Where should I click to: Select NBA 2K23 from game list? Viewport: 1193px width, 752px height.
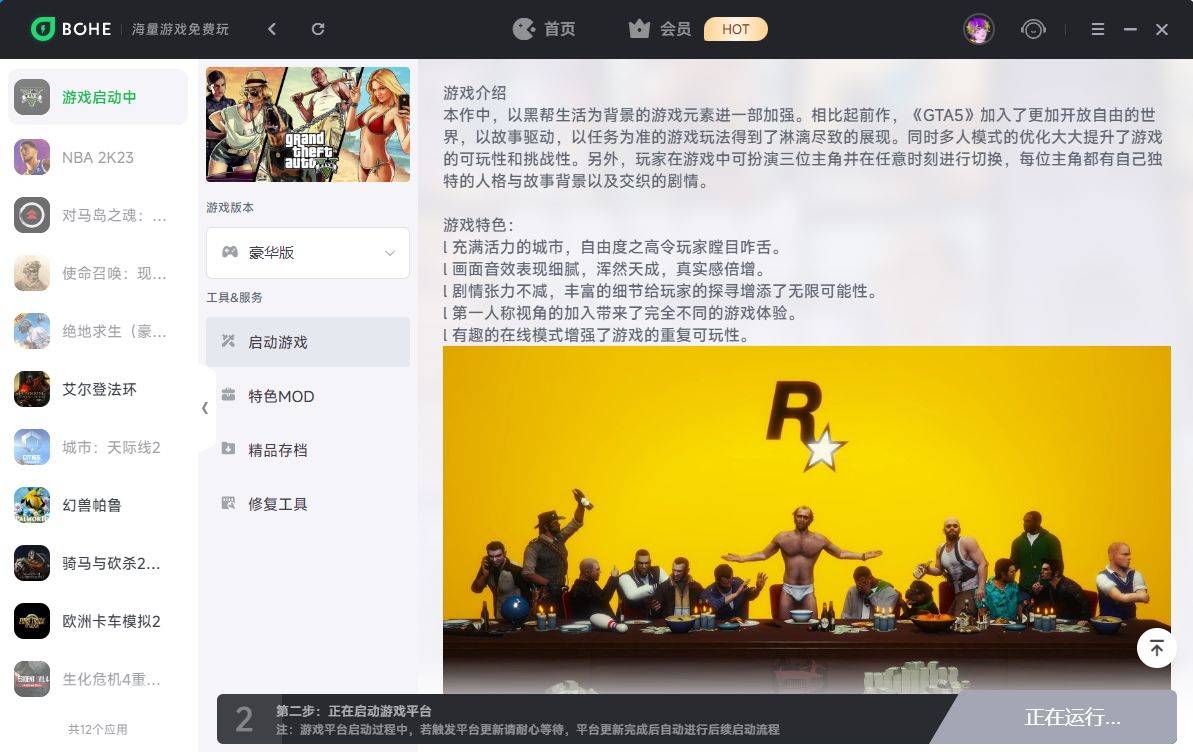tap(98, 157)
